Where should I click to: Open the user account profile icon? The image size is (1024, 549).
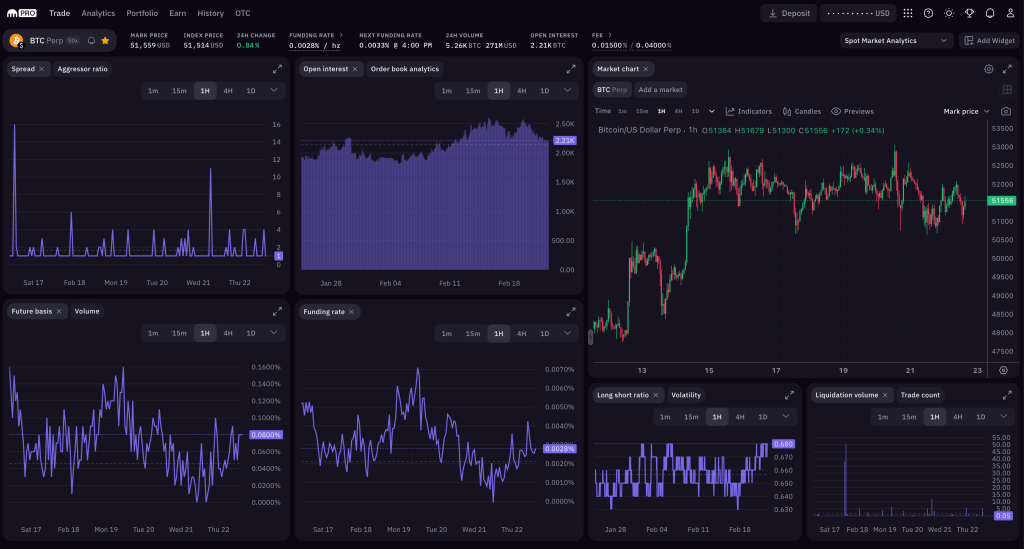1009,13
